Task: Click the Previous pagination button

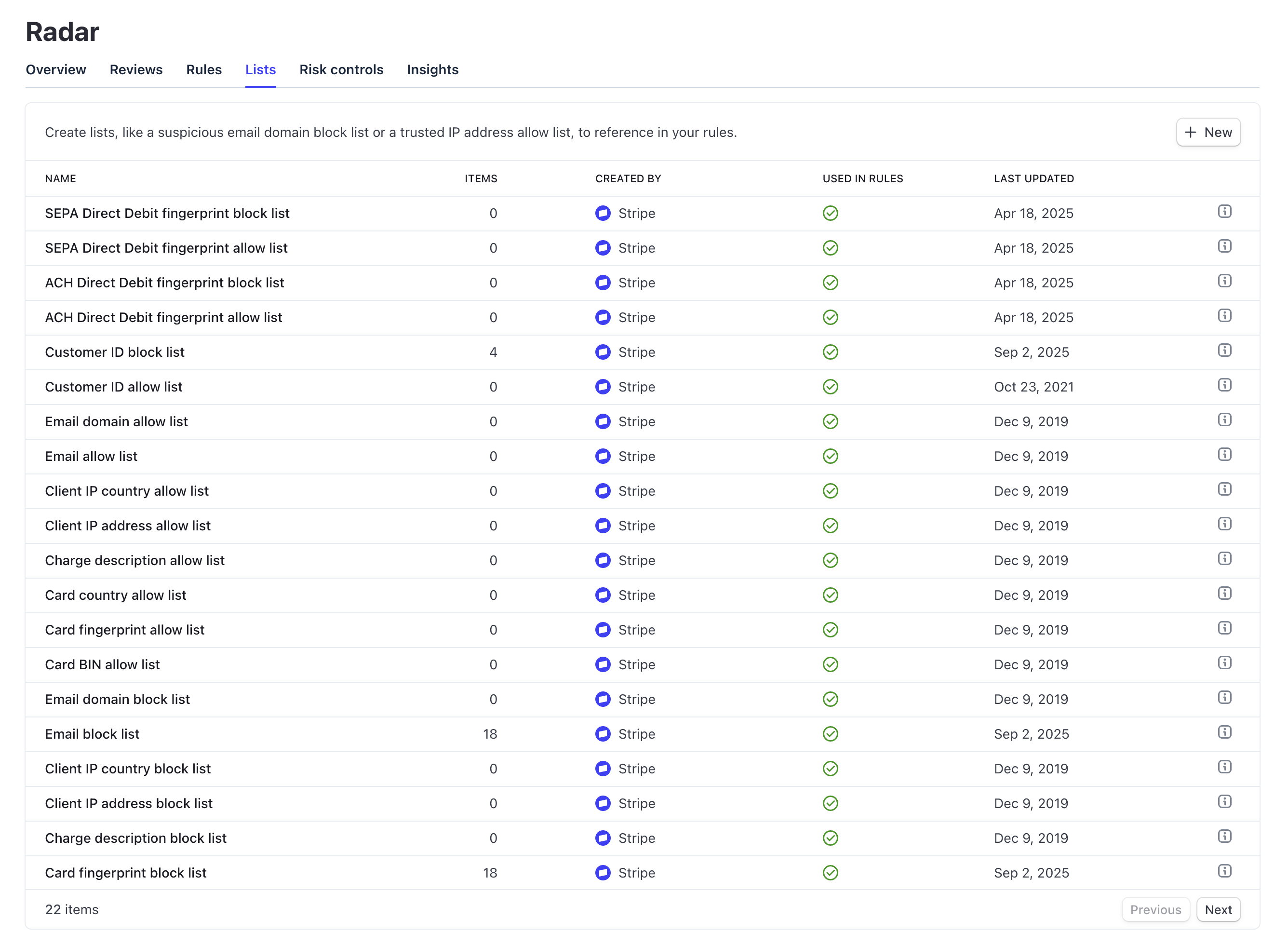Action: (x=1155, y=909)
